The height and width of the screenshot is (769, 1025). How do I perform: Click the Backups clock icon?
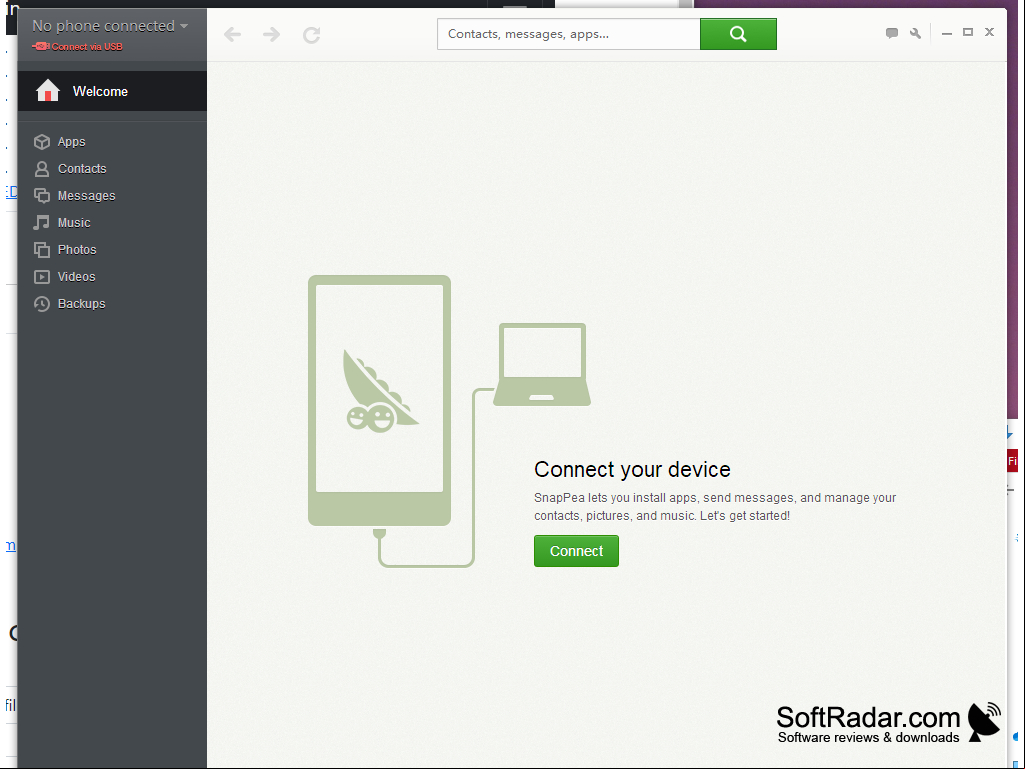[x=42, y=303]
